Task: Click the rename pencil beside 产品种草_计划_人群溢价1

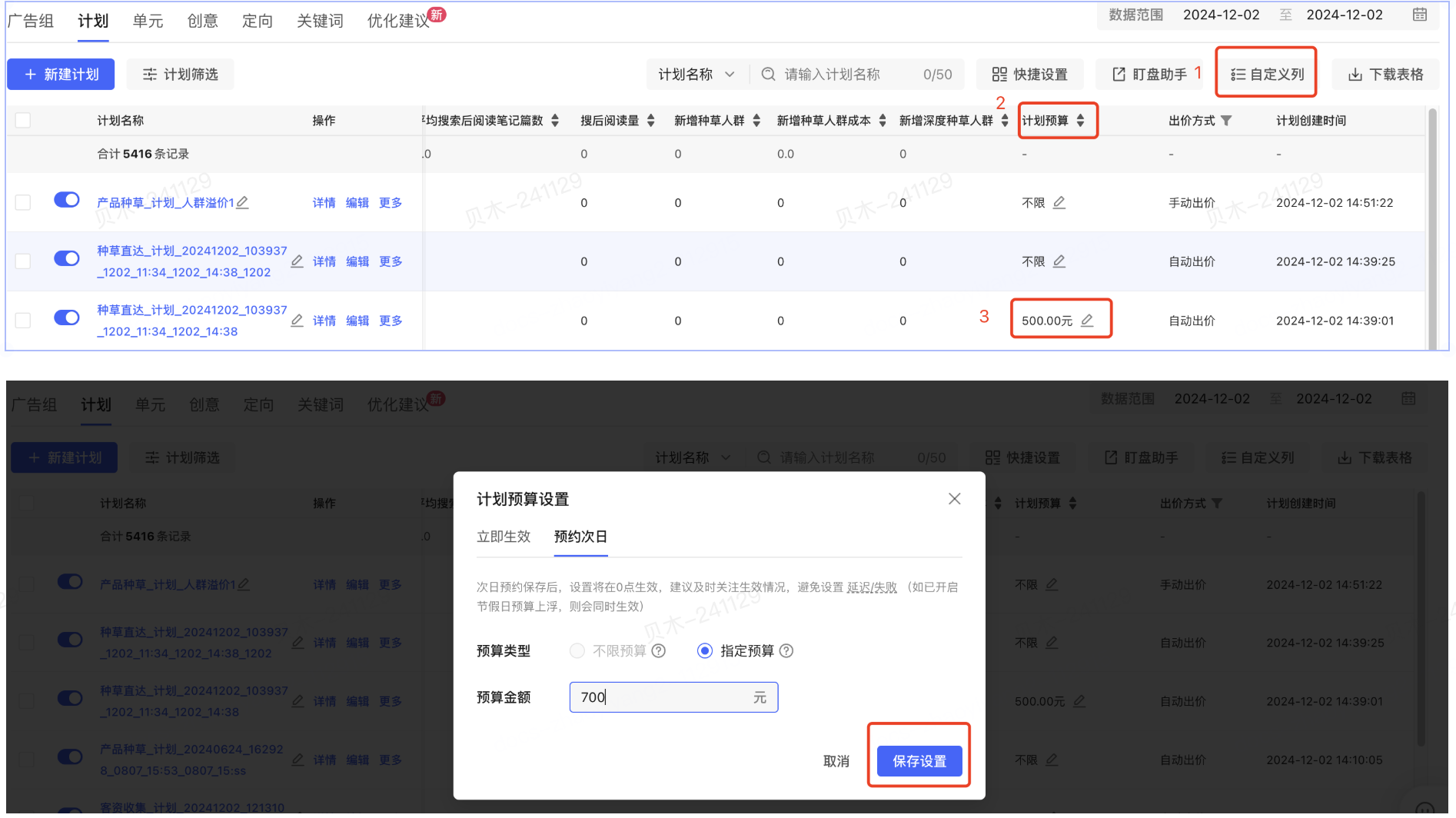Action: (x=242, y=202)
